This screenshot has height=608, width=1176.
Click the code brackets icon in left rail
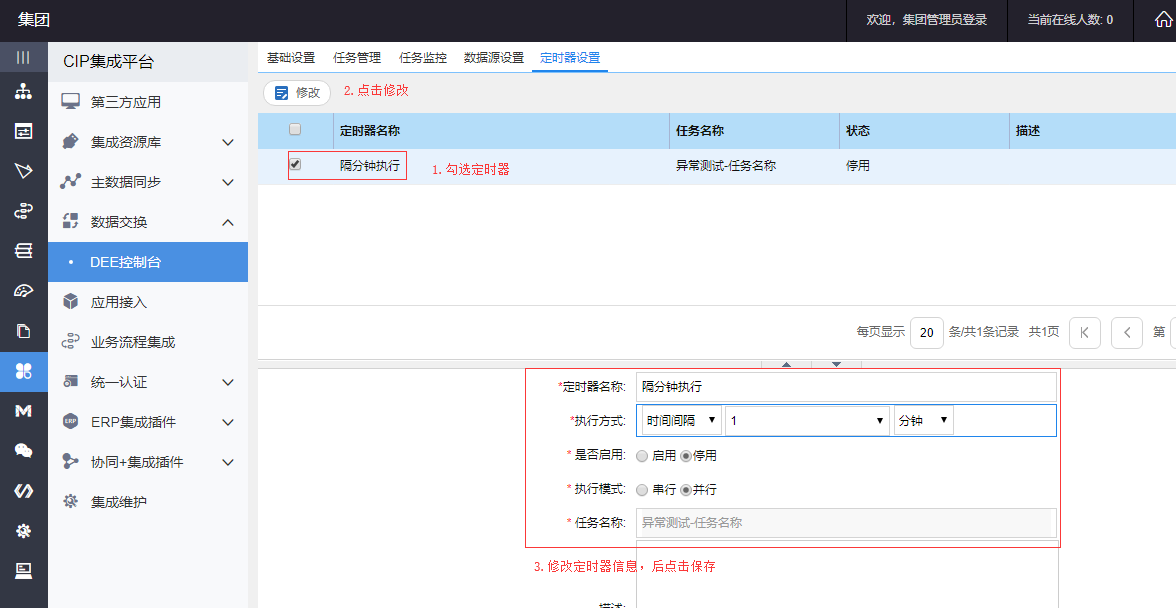[23, 491]
